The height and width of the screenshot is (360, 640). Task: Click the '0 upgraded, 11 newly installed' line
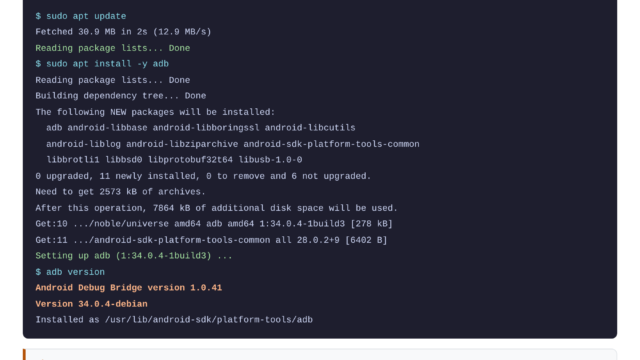pos(203,176)
